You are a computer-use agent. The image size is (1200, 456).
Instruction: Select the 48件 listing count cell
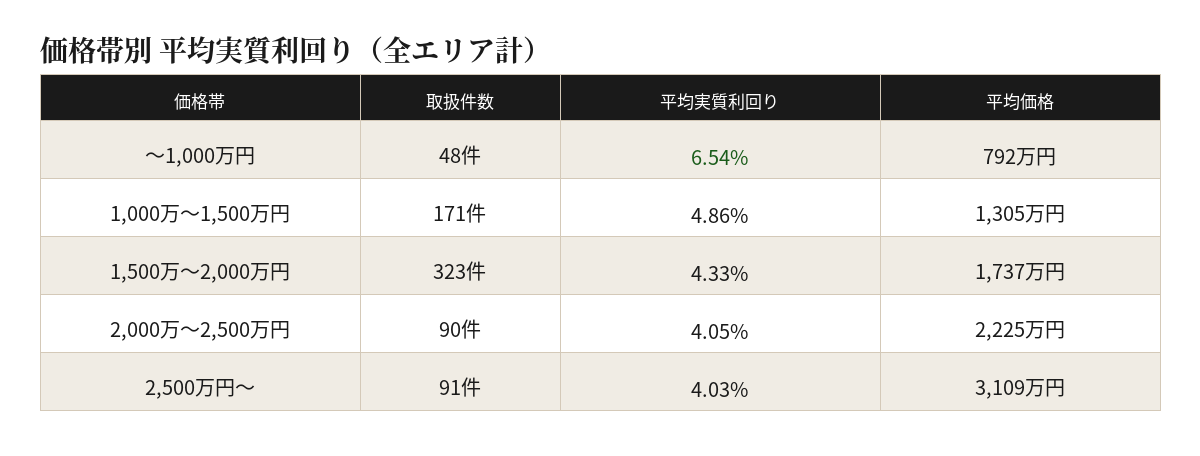pyautogui.click(x=460, y=156)
